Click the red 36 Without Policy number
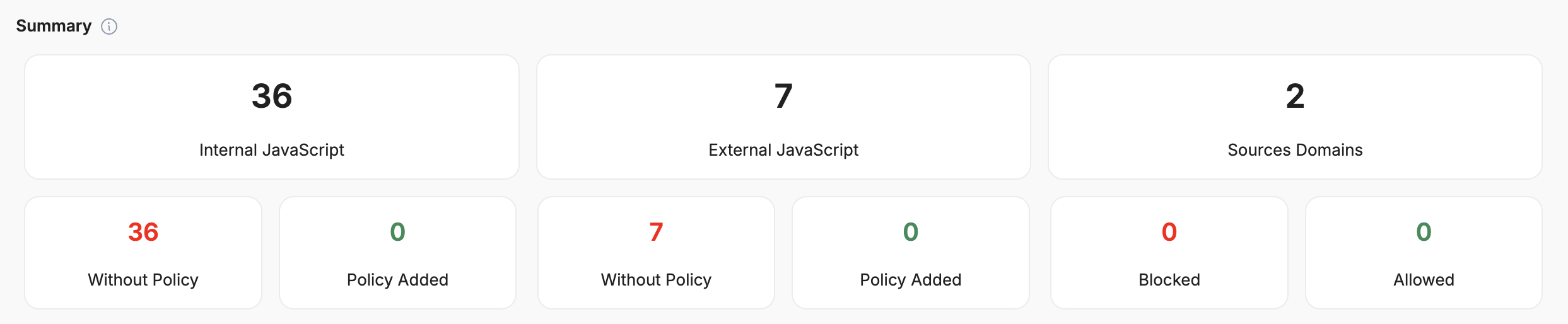The width and height of the screenshot is (1568, 324). click(x=143, y=232)
